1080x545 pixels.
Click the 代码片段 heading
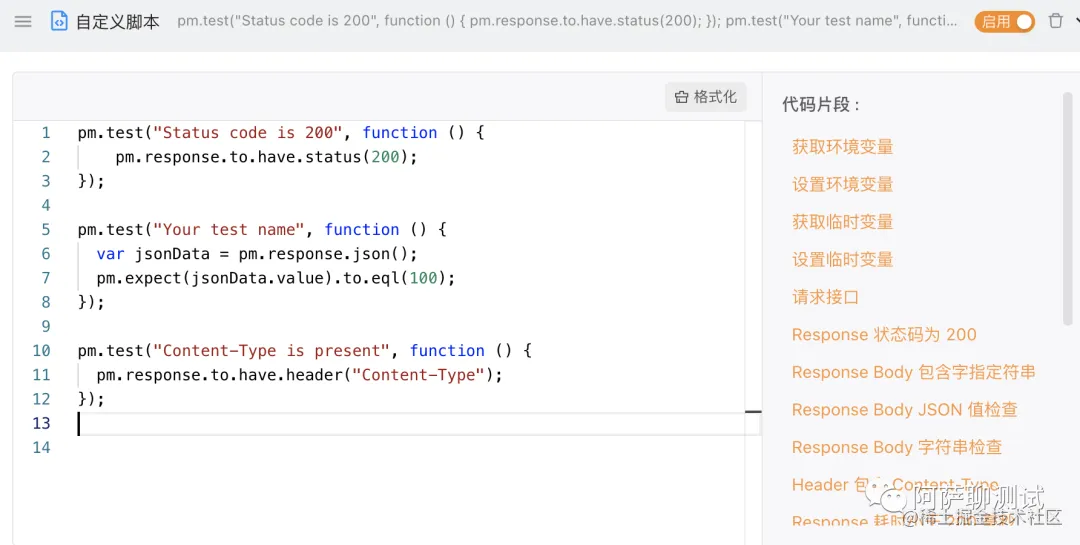pos(821,105)
